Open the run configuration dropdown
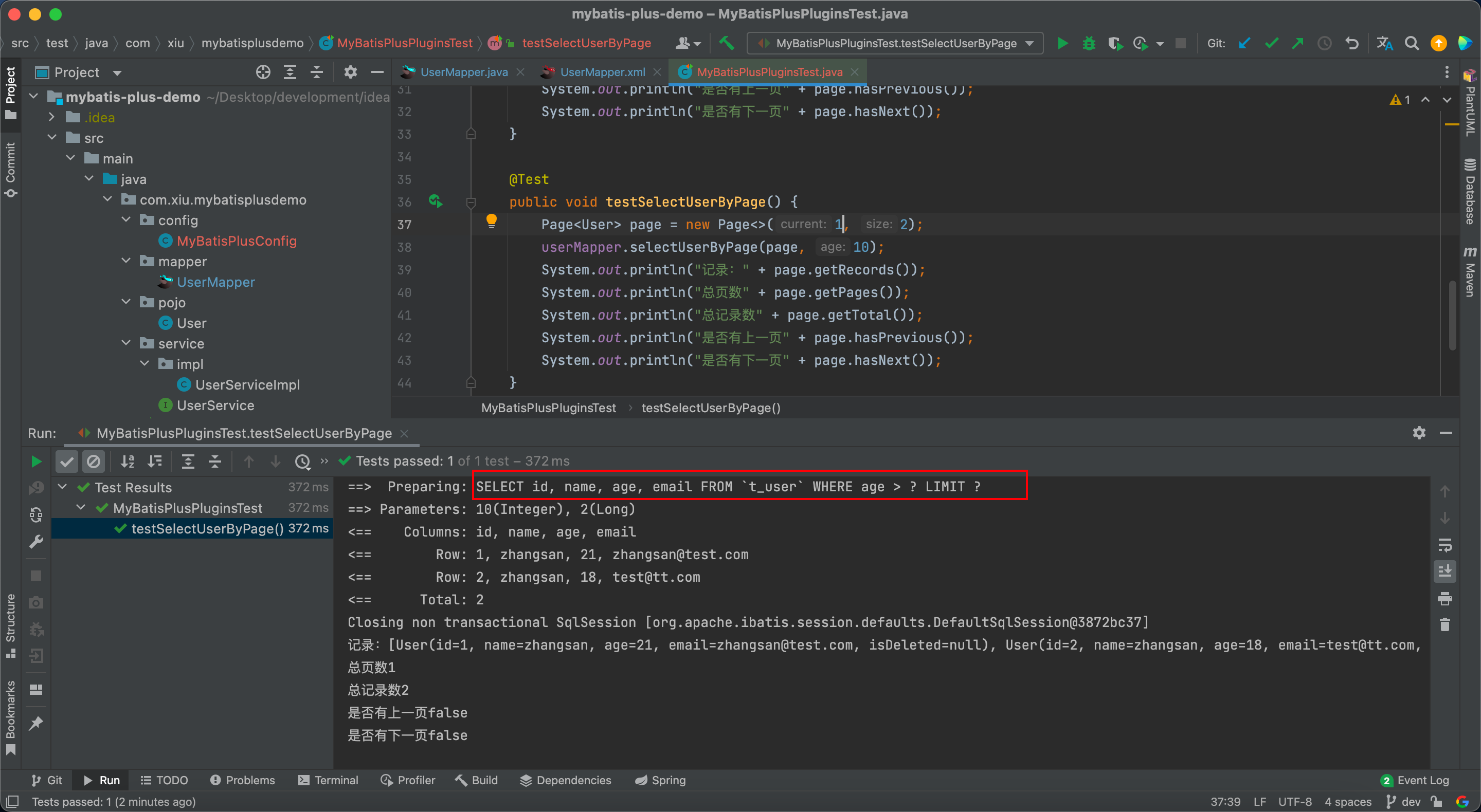 point(895,43)
